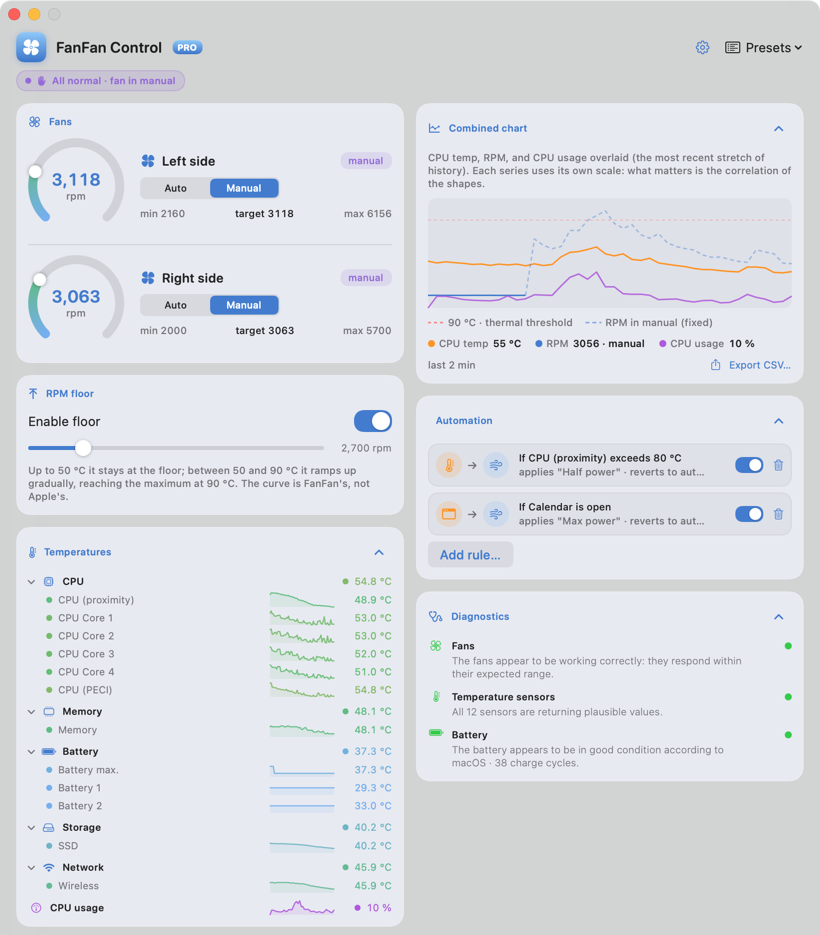Toggle the Enable floor switch

pos(373,422)
